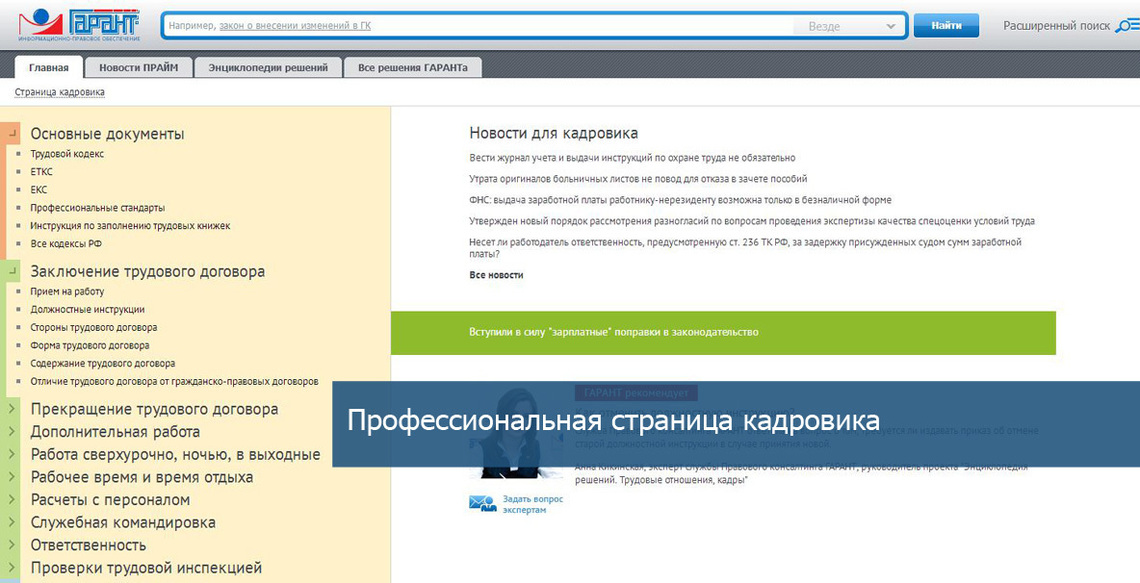Open news about утрата оригиналов больничных листов

[638, 179]
